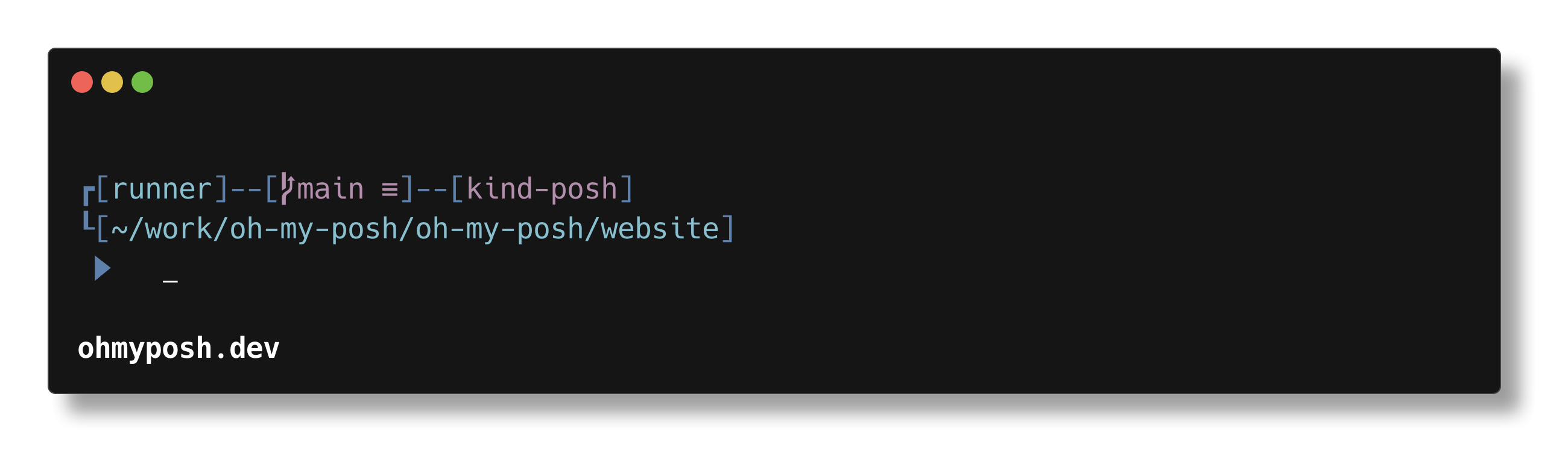Click the main branch name
Image resolution: width=1568 pixels, height=461 pixels.
click(x=330, y=189)
